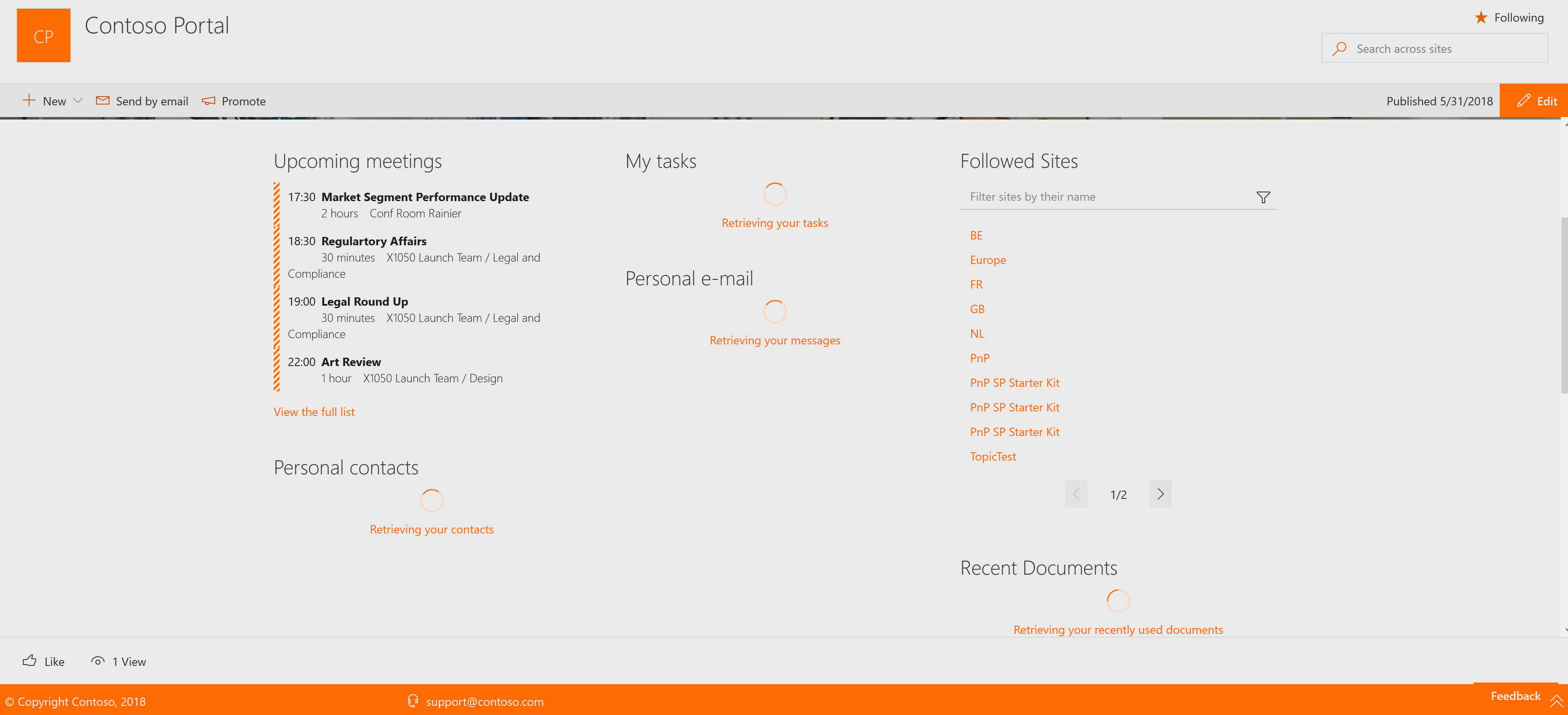Click Published 5/31/2018 status text
The image size is (1568, 715).
coord(1439,101)
